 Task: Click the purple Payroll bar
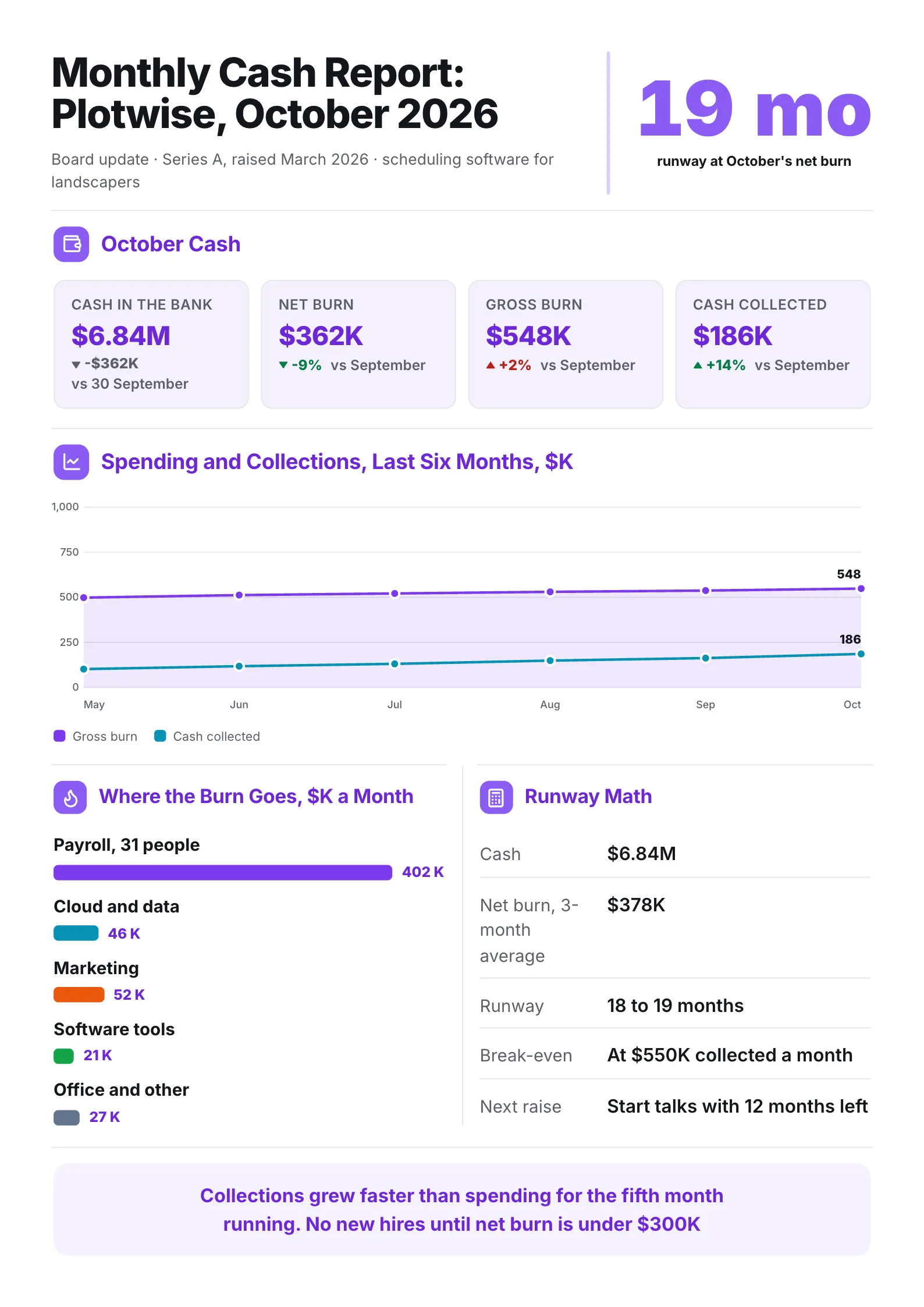coord(223,872)
